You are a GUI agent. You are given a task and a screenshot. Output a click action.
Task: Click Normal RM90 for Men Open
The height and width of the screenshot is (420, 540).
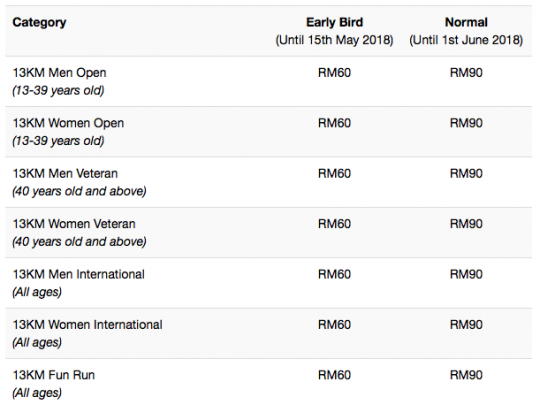(466, 73)
